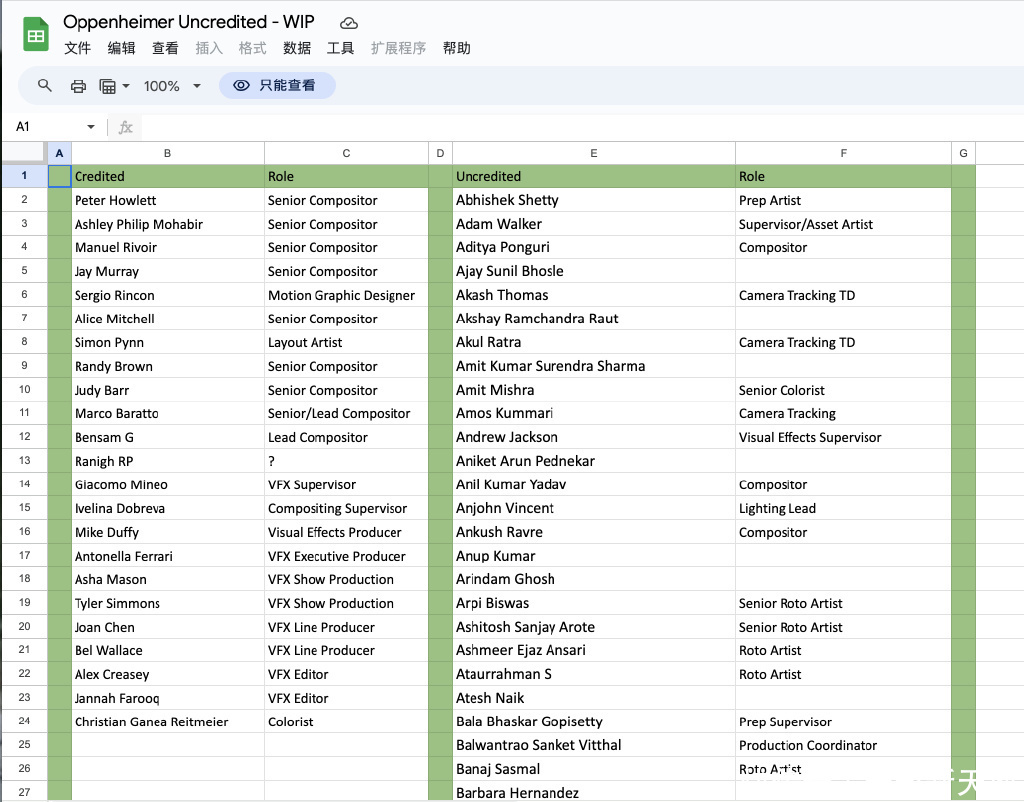The height and width of the screenshot is (802, 1024).
Task: Open the 100% zoom dropdown
Action: [x=172, y=86]
